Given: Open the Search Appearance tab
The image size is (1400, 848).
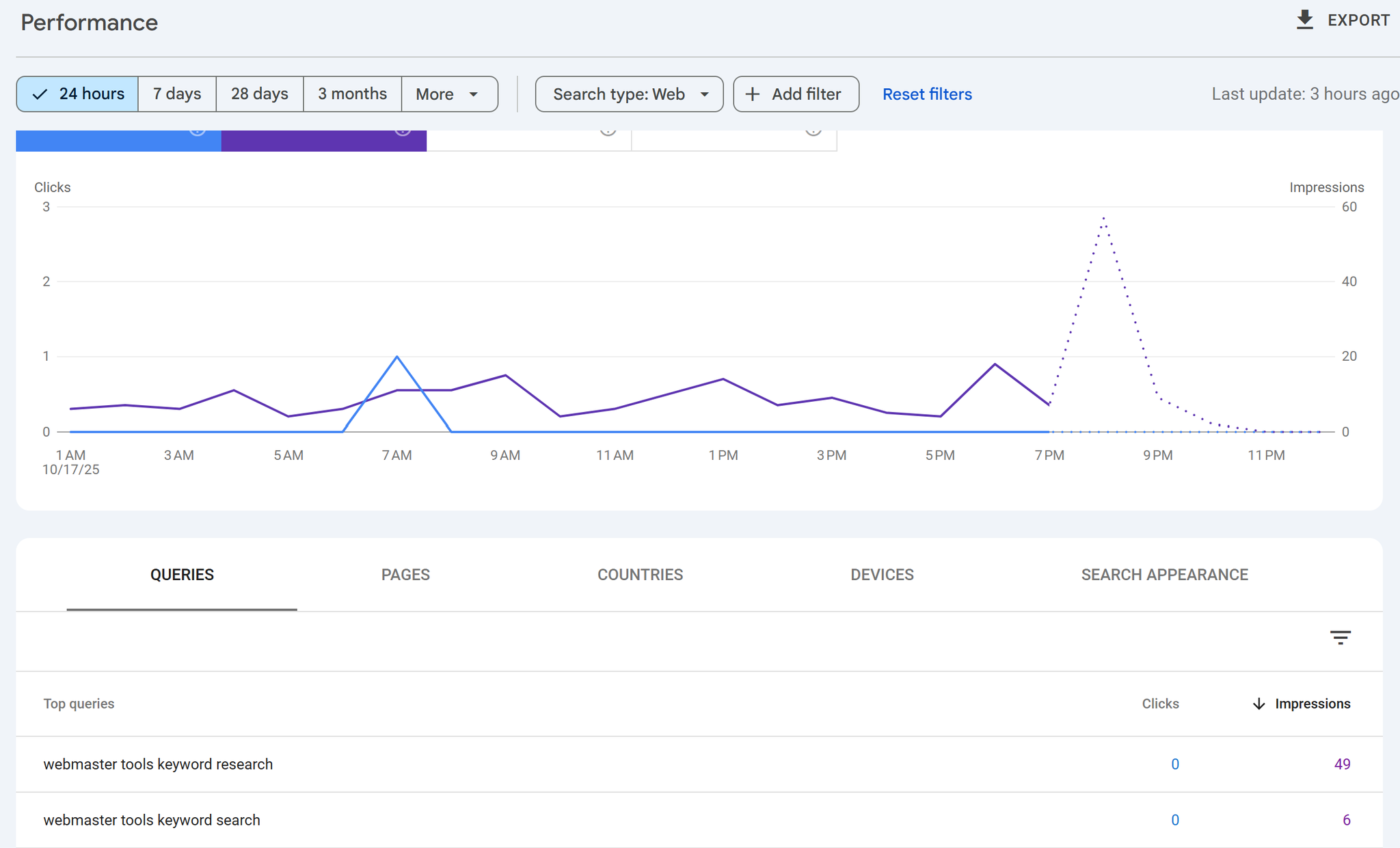Looking at the screenshot, I should (x=1164, y=575).
